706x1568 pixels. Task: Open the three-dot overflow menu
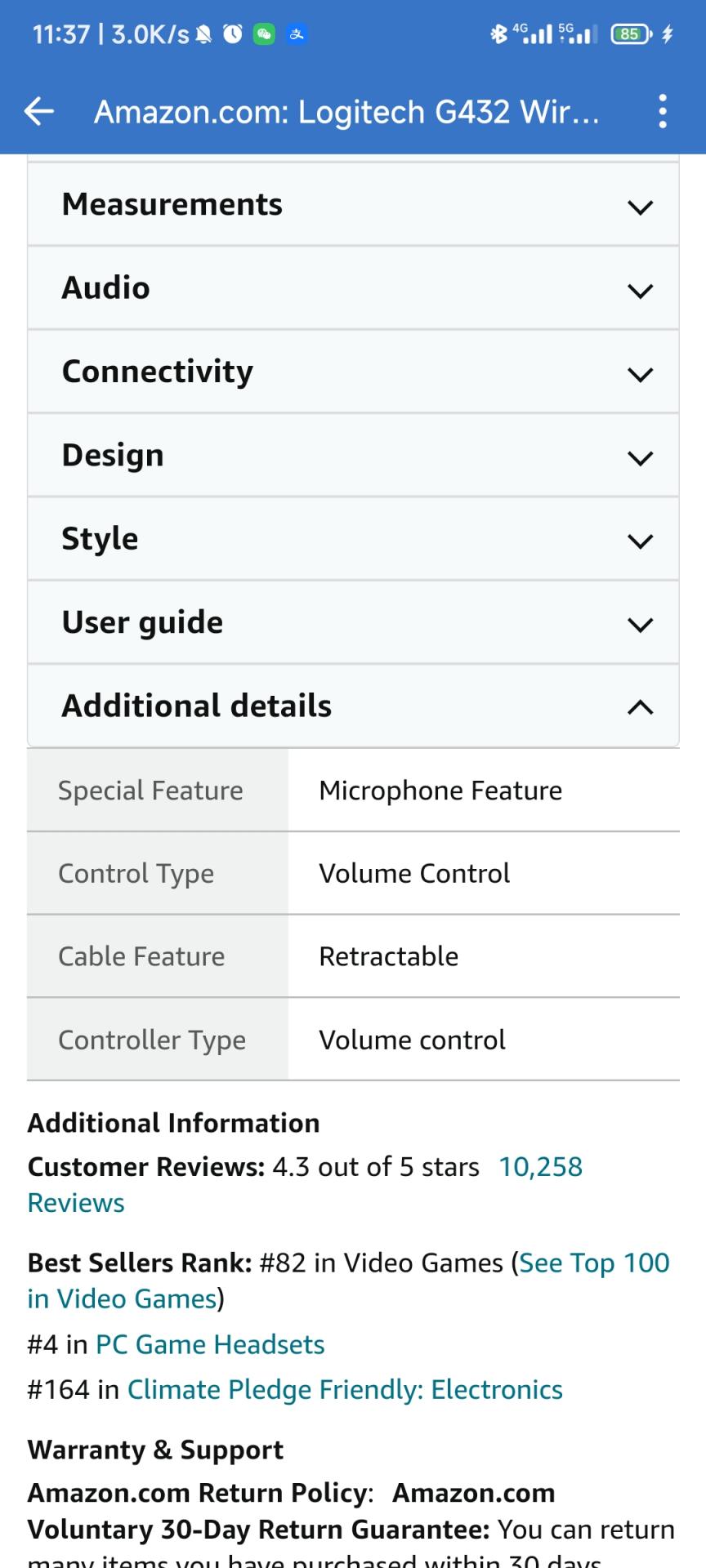(x=663, y=111)
